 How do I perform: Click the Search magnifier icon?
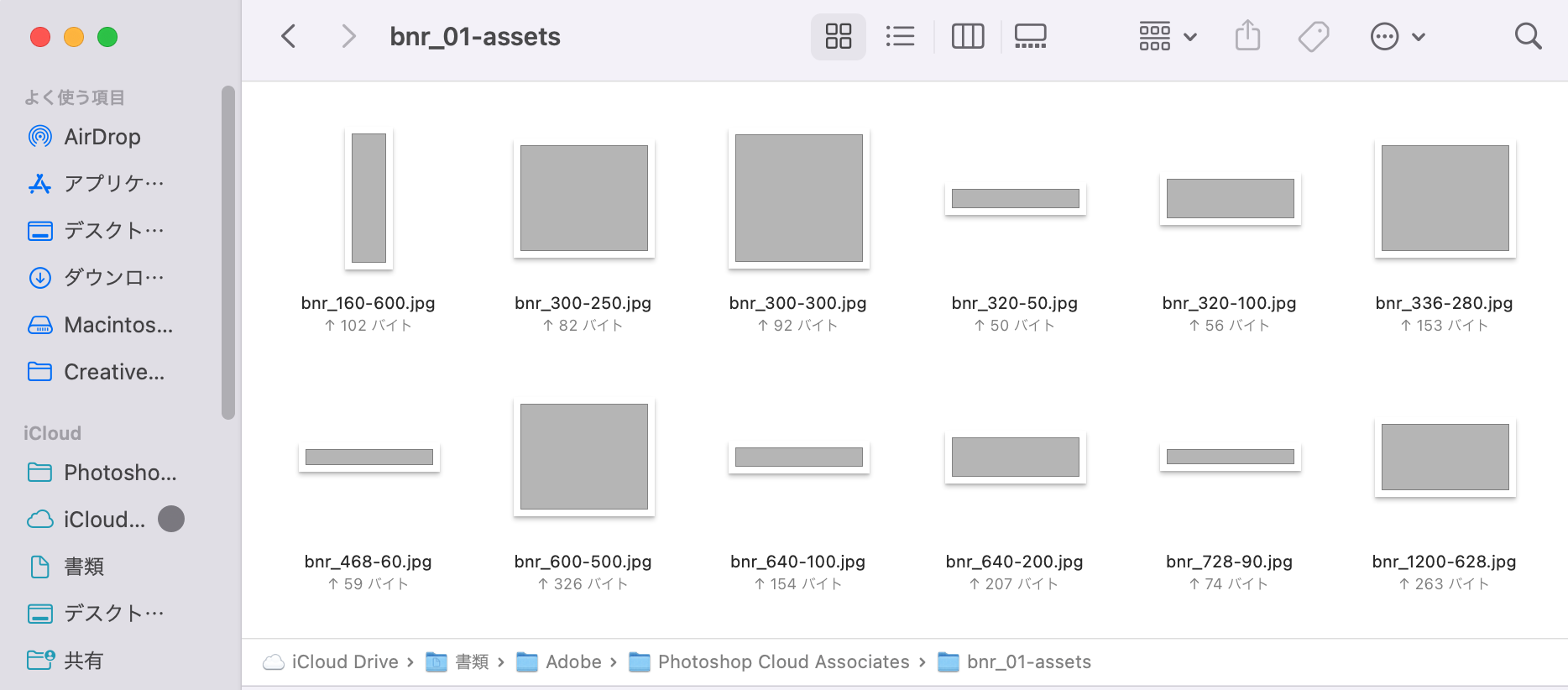coord(1528,37)
